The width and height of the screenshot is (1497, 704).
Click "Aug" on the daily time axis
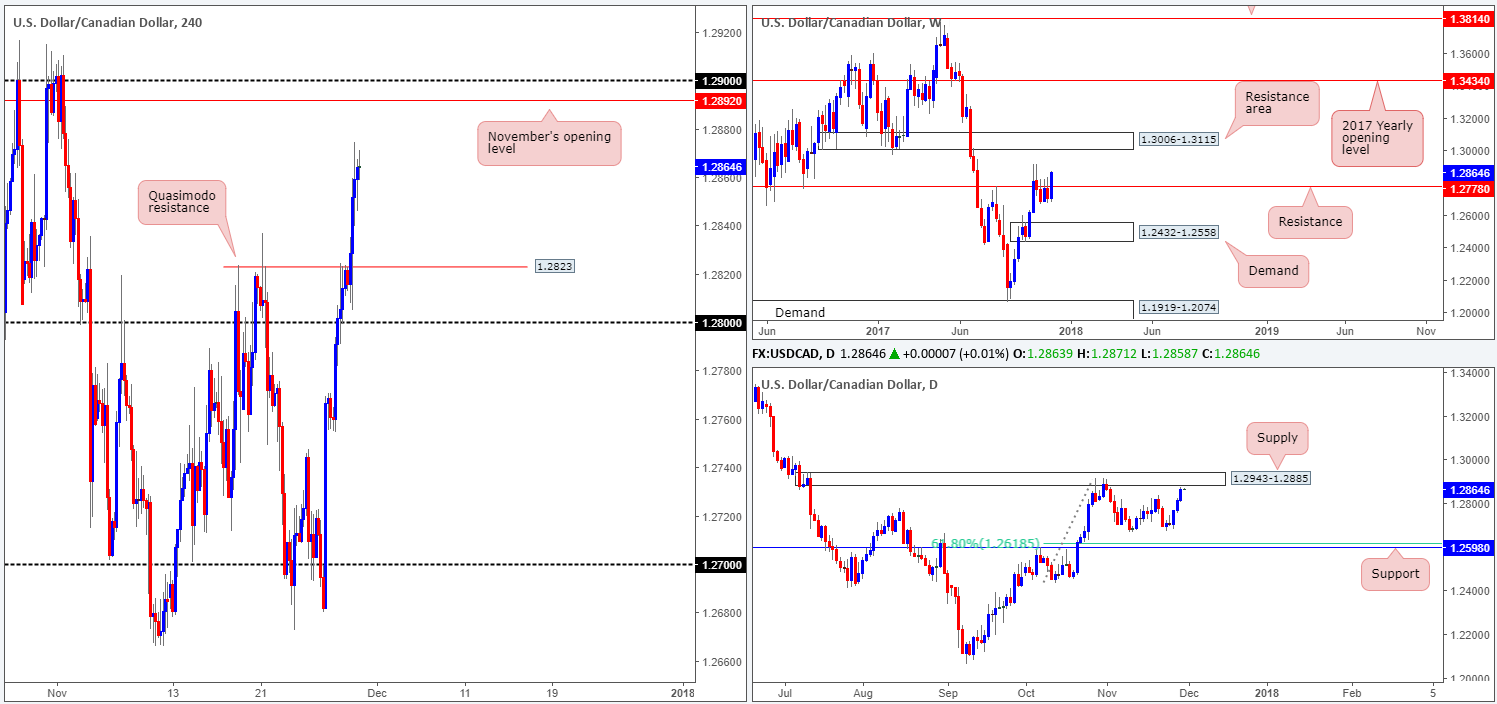[864, 692]
